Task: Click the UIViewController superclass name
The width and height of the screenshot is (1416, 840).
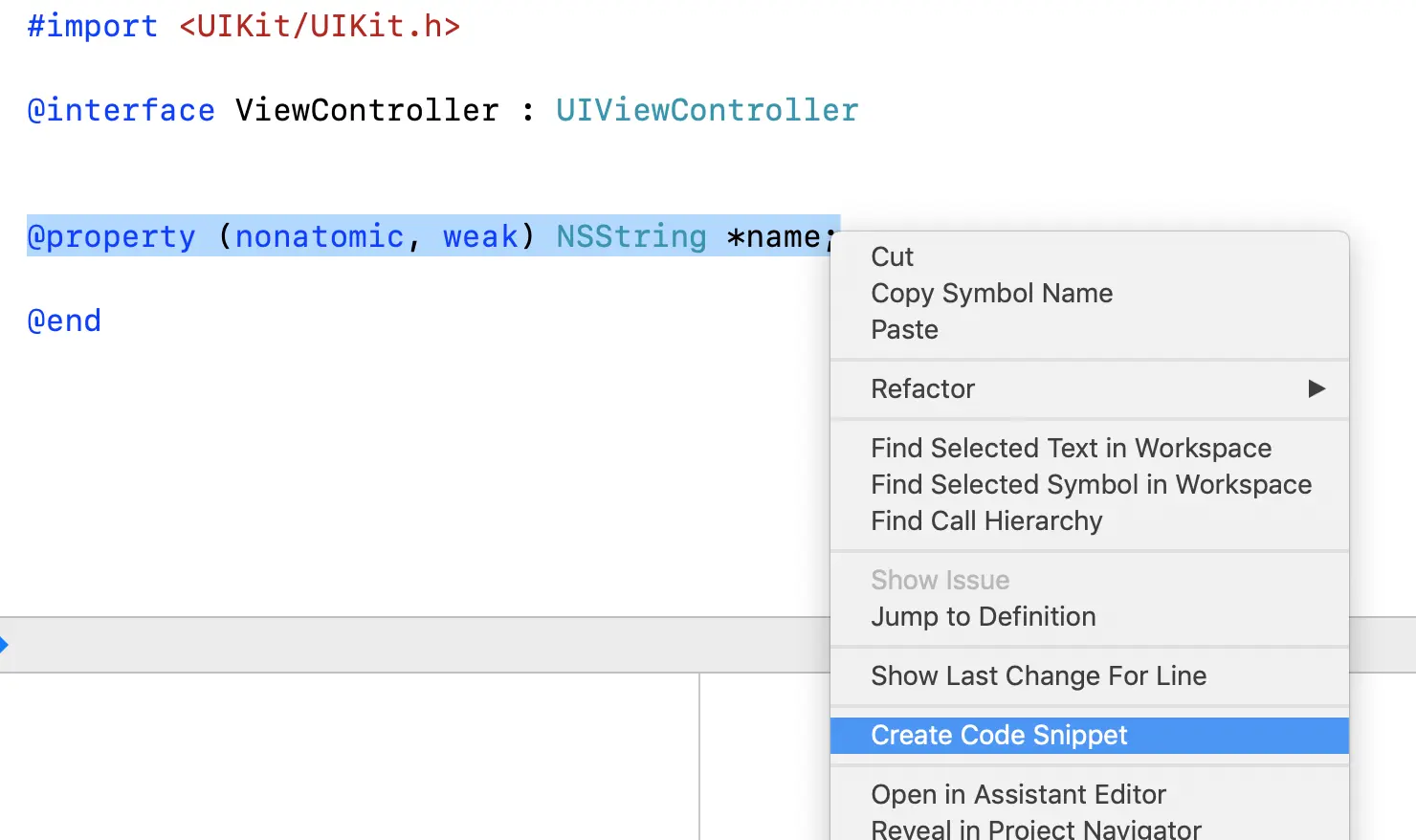Action: (707, 110)
